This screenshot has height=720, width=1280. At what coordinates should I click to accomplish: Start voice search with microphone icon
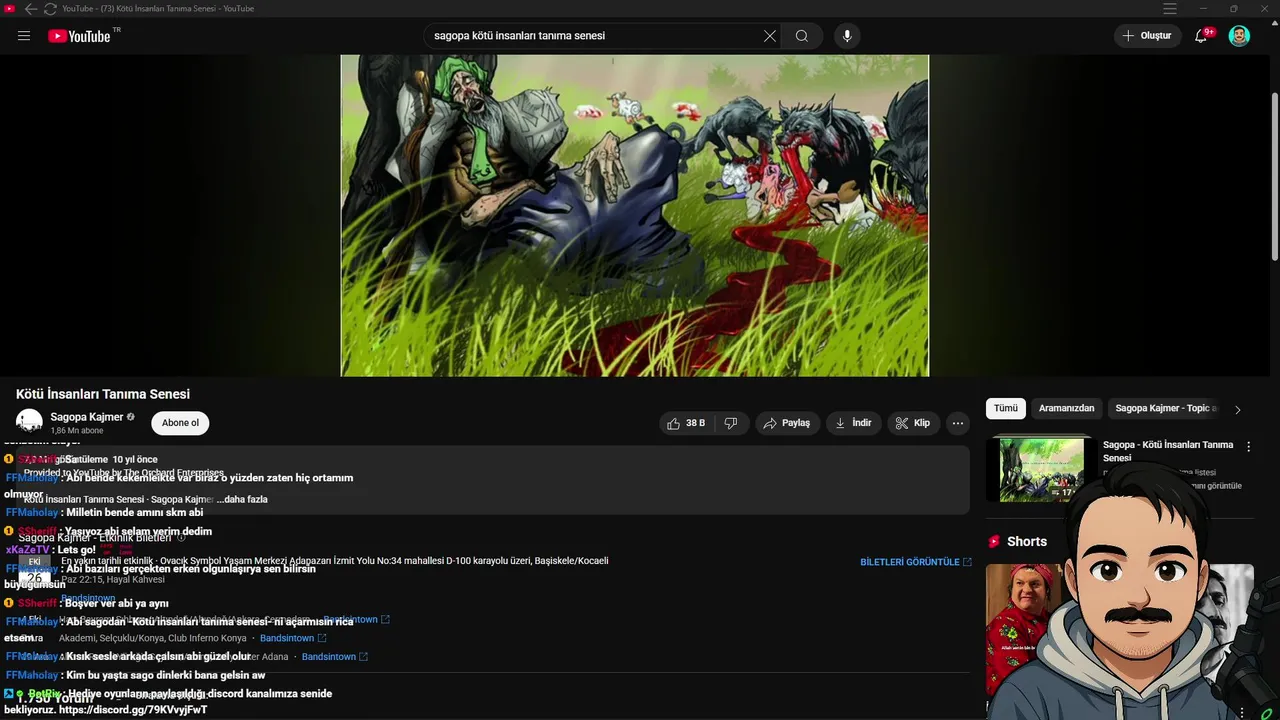tap(847, 36)
